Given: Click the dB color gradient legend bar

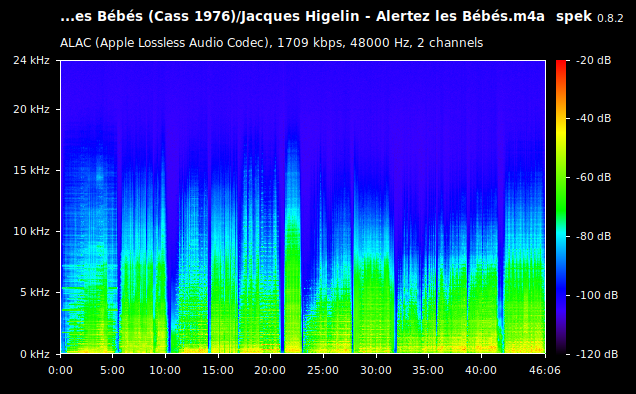Looking at the screenshot, I should pyautogui.click(x=561, y=207).
